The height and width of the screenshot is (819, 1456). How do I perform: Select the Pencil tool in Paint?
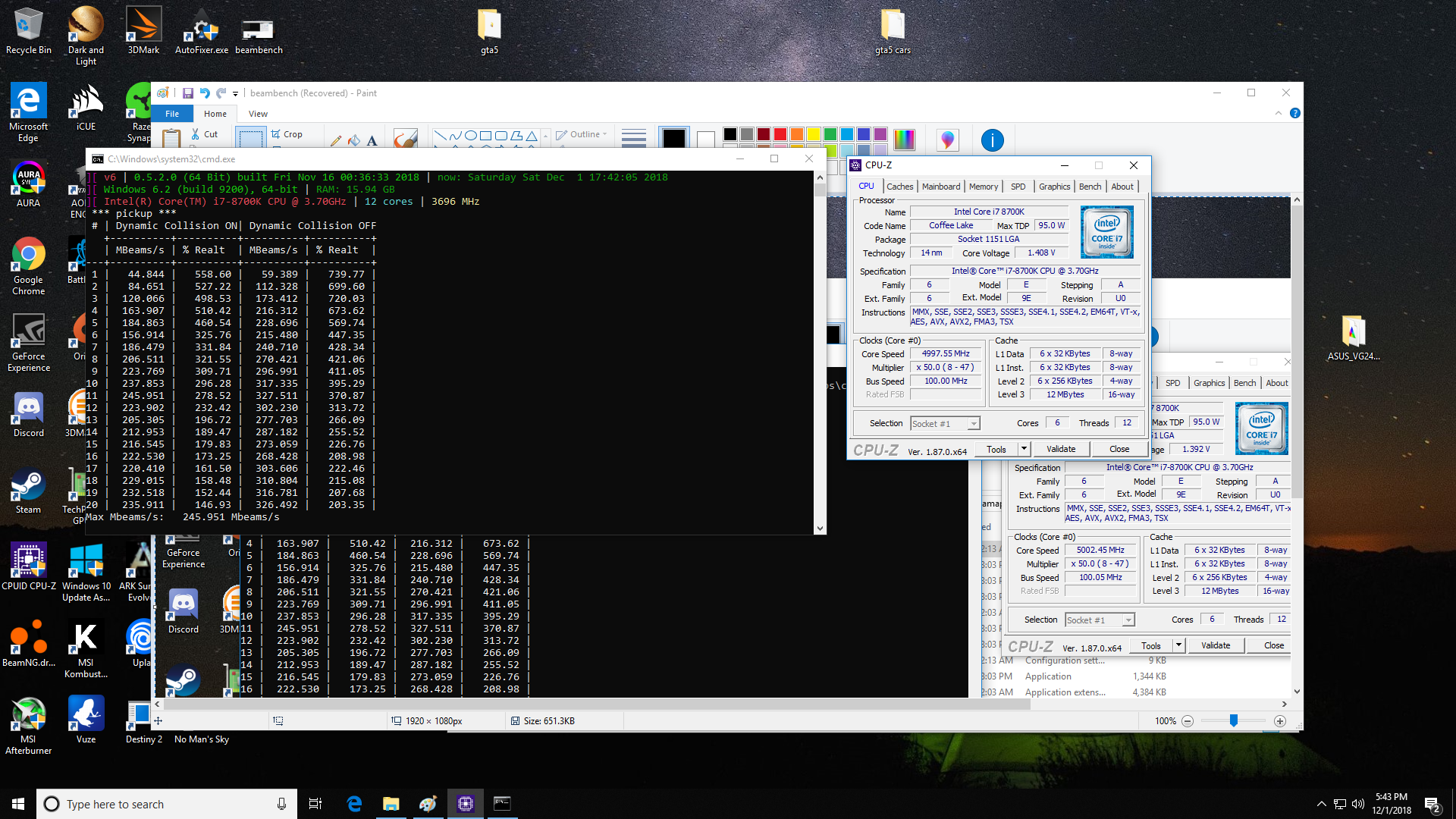(x=336, y=140)
